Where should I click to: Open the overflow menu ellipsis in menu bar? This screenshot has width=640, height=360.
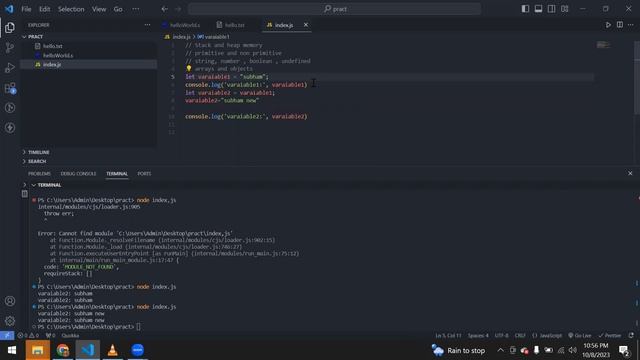click(x=136, y=9)
